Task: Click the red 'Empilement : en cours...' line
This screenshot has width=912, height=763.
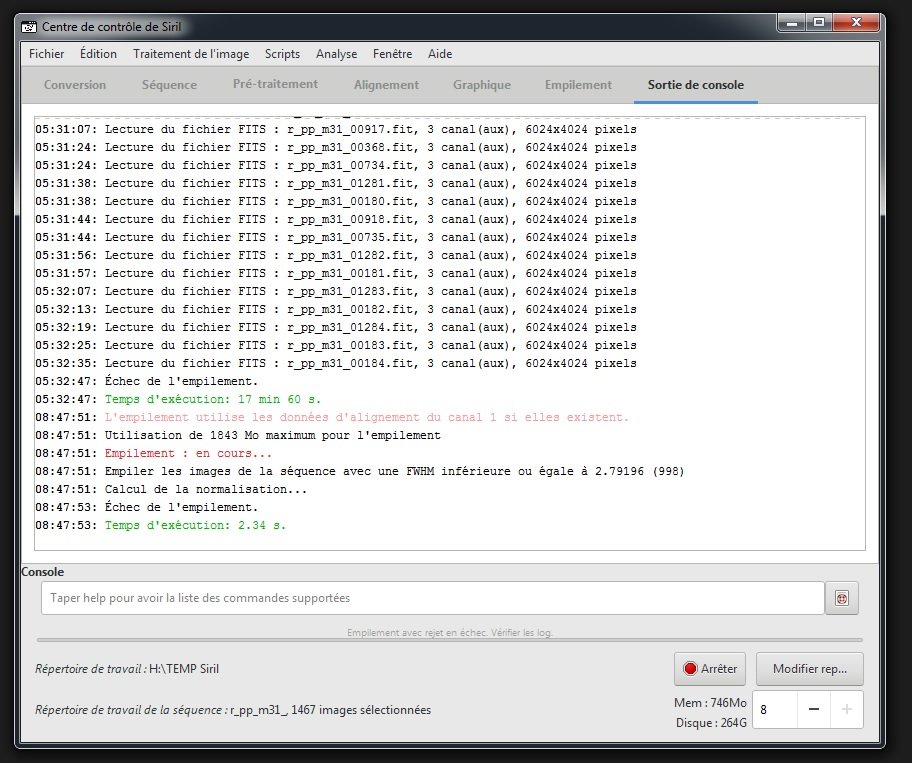Action: (154, 454)
